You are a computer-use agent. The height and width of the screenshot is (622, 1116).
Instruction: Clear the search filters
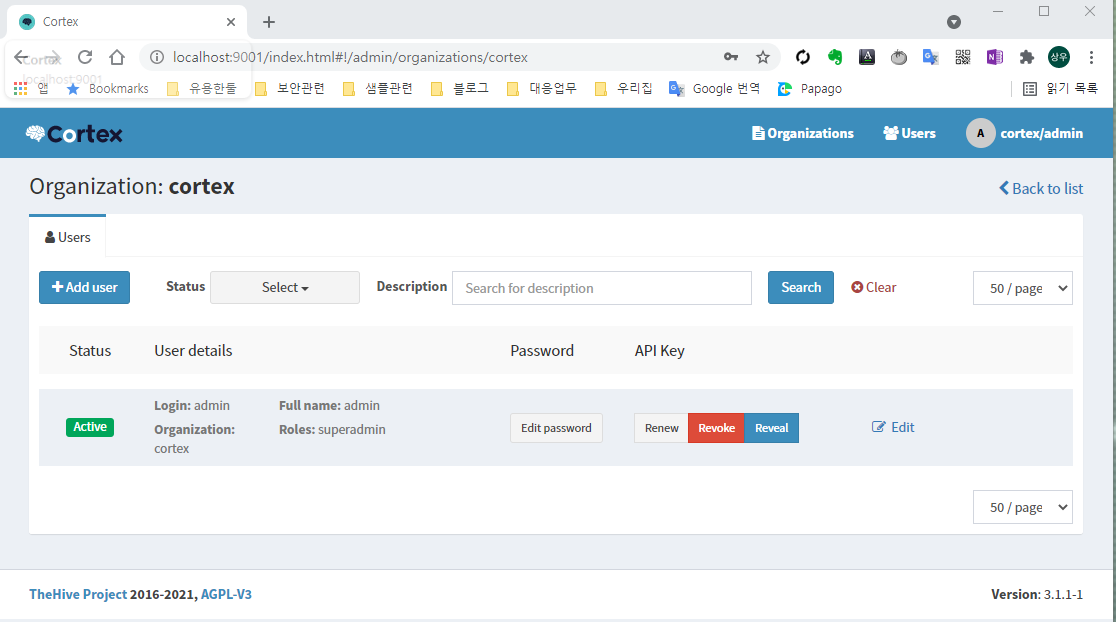point(873,288)
